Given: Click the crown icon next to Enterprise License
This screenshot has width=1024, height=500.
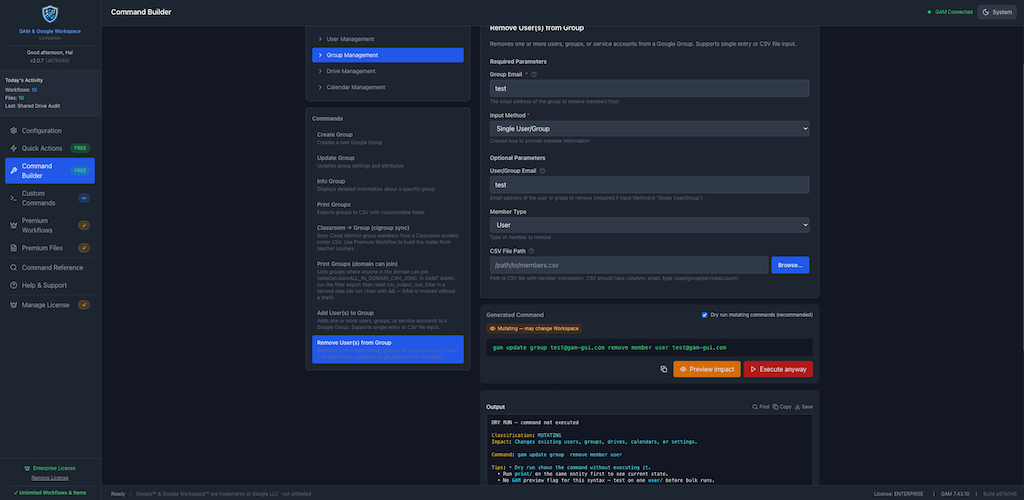Looking at the screenshot, I should pos(27,468).
